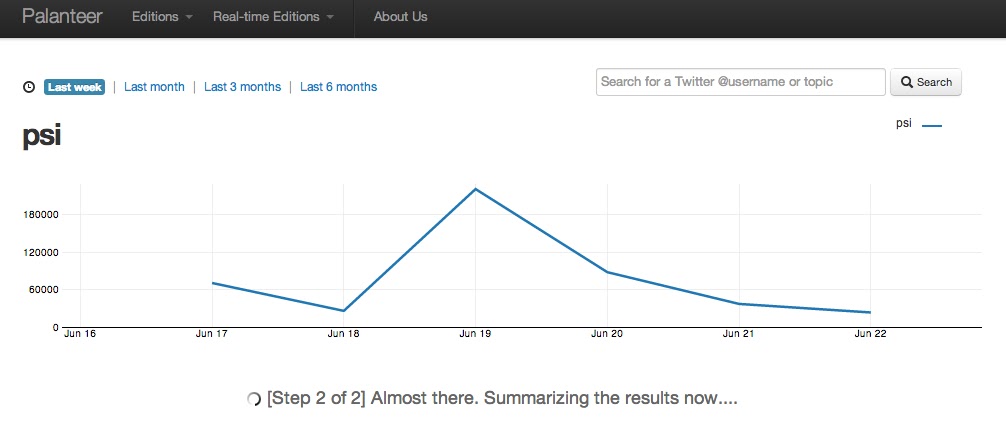The height and width of the screenshot is (433, 1006).
Task: Click the magnifier icon in Search button
Action: [x=907, y=82]
